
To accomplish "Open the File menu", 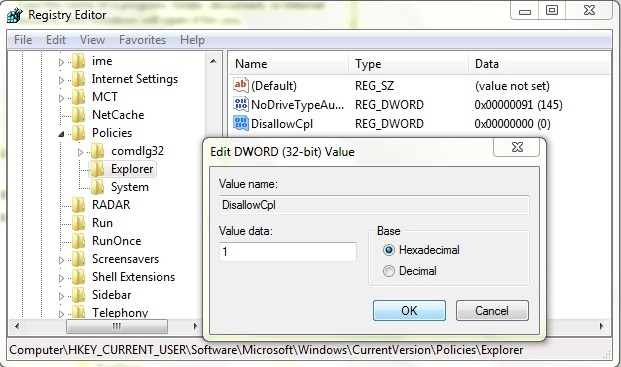I will 23,40.
